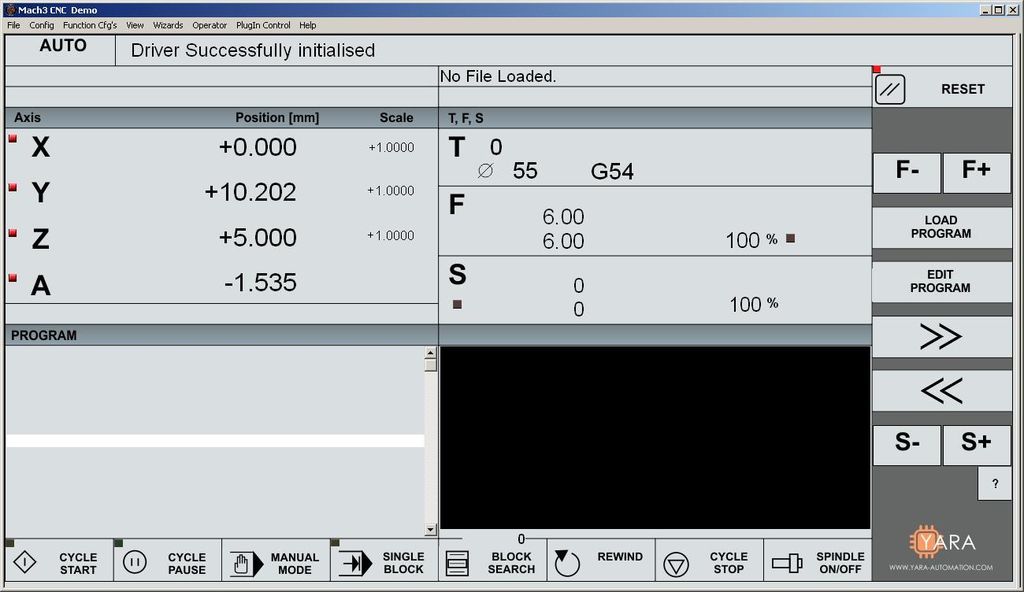Click the Cycle Pause icon
Screen dimensions: 1024x592
135,562
